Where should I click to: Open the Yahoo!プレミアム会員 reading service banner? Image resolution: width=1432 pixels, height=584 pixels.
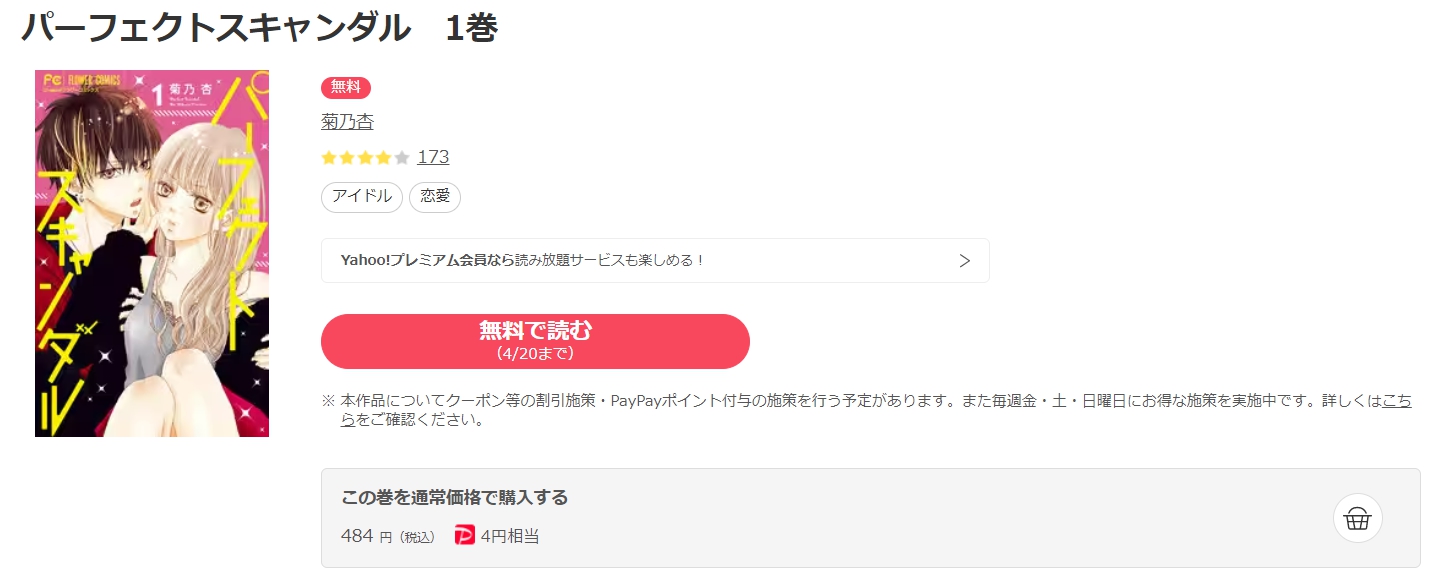click(x=655, y=261)
